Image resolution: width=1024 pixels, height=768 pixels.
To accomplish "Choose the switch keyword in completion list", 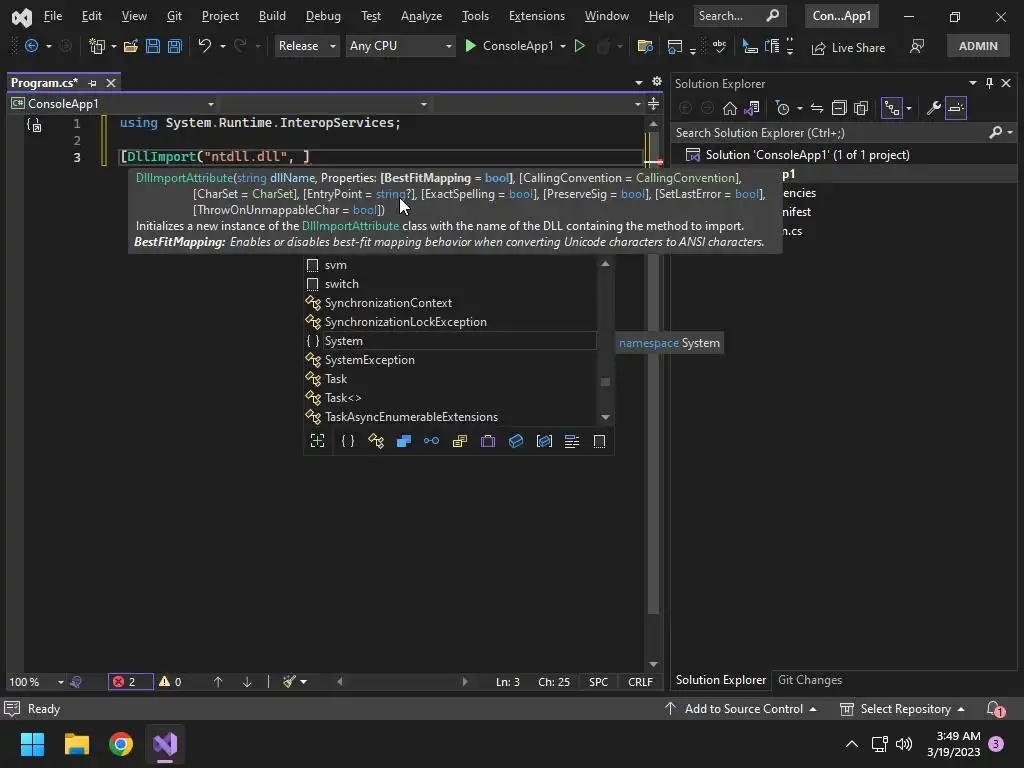I will pos(451,284).
